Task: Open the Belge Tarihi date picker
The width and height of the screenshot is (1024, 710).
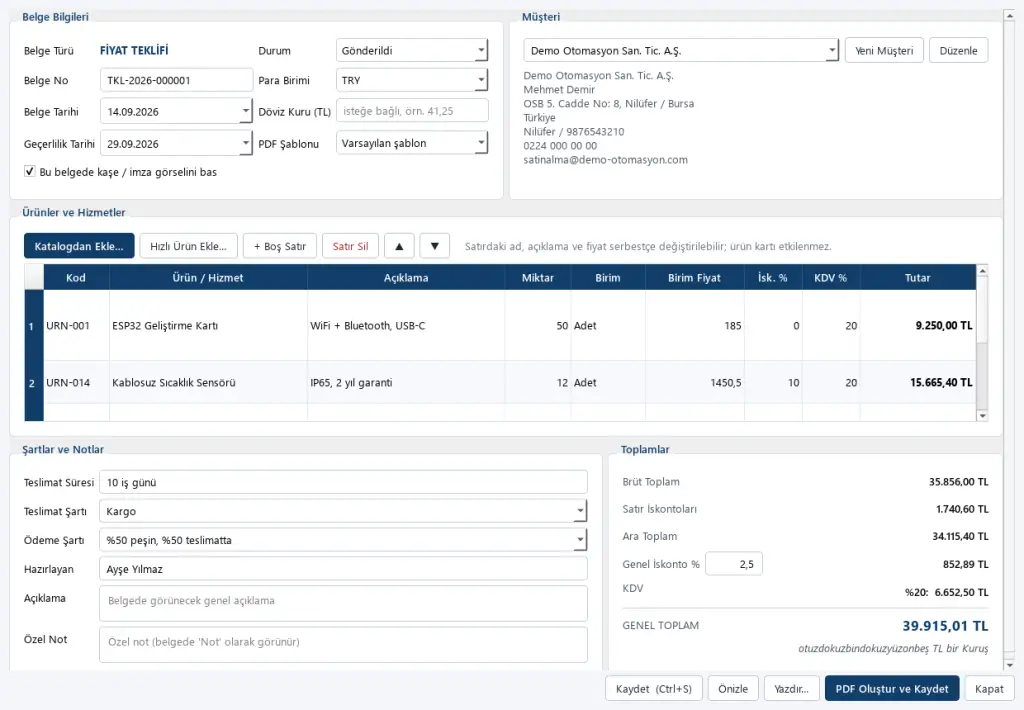Action: [x=246, y=112]
